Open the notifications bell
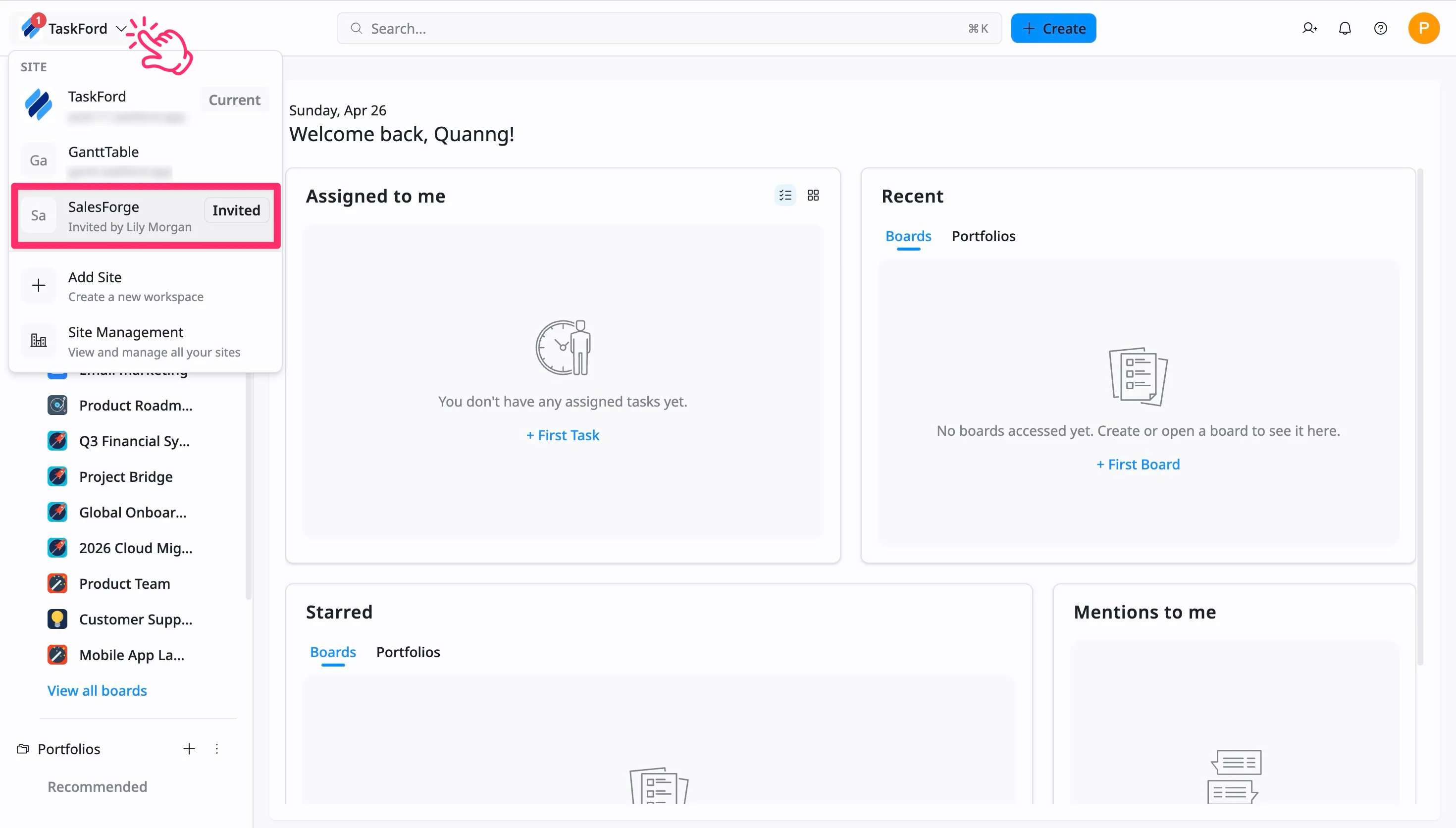The width and height of the screenshot is (1456, 828). point(1345,28)
